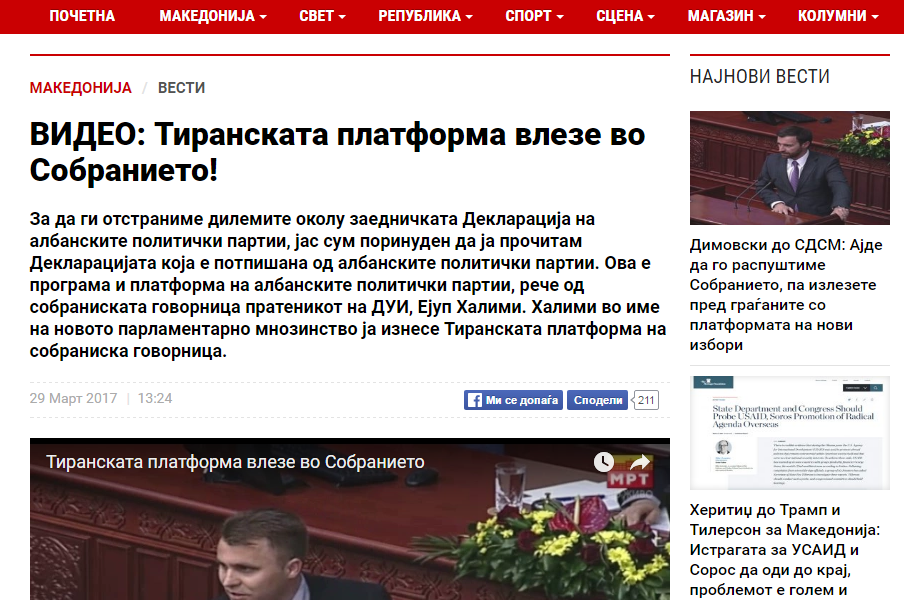
Task: Click the Сподели Facebook share button
Action: pos(597,400)
